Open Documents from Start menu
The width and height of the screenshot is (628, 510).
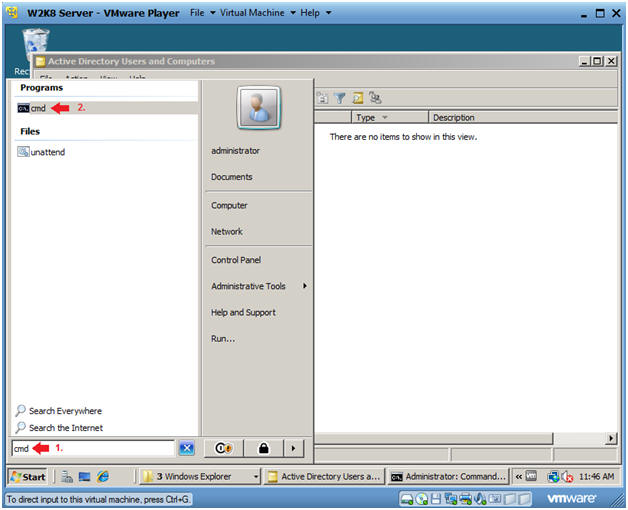click(x=231, y=177)
